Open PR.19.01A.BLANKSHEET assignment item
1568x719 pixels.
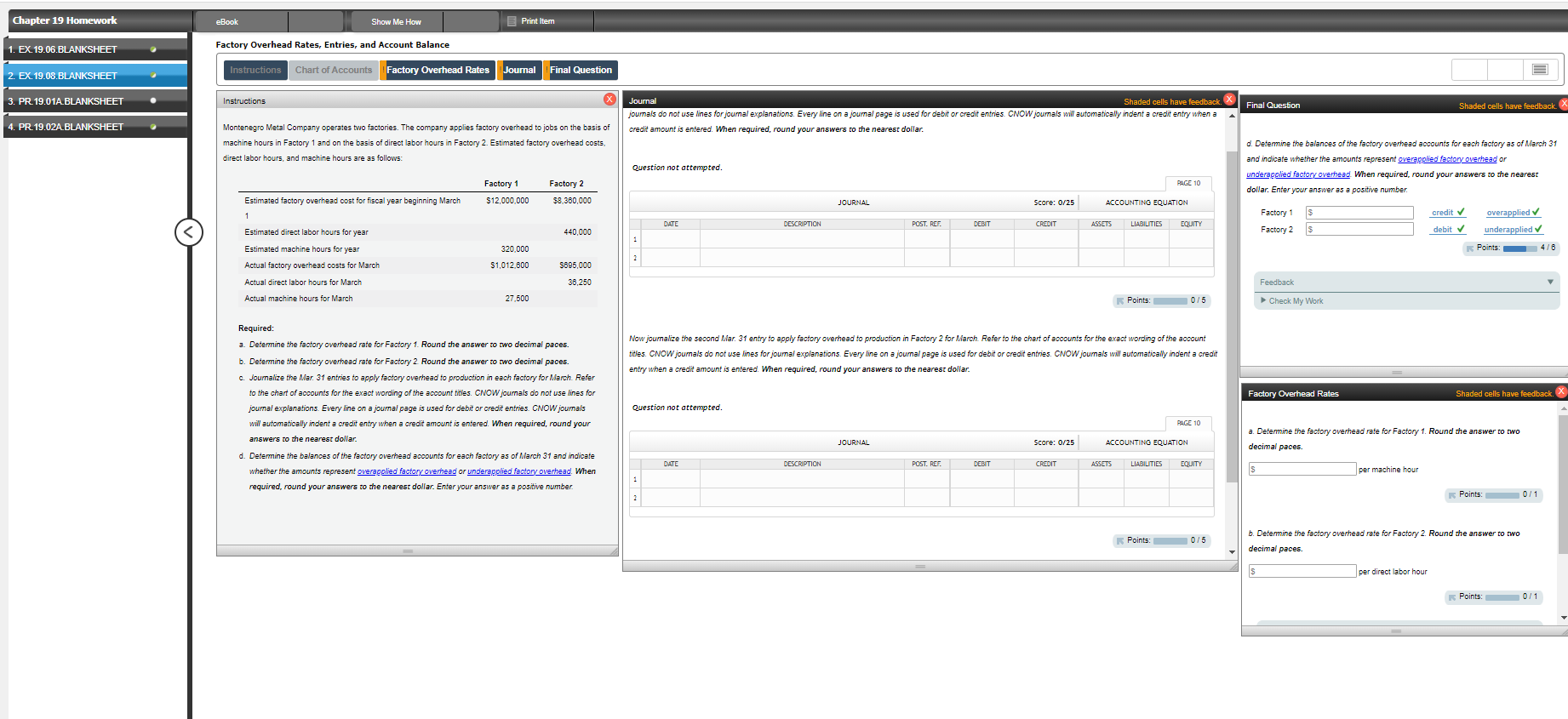point(95,101)
